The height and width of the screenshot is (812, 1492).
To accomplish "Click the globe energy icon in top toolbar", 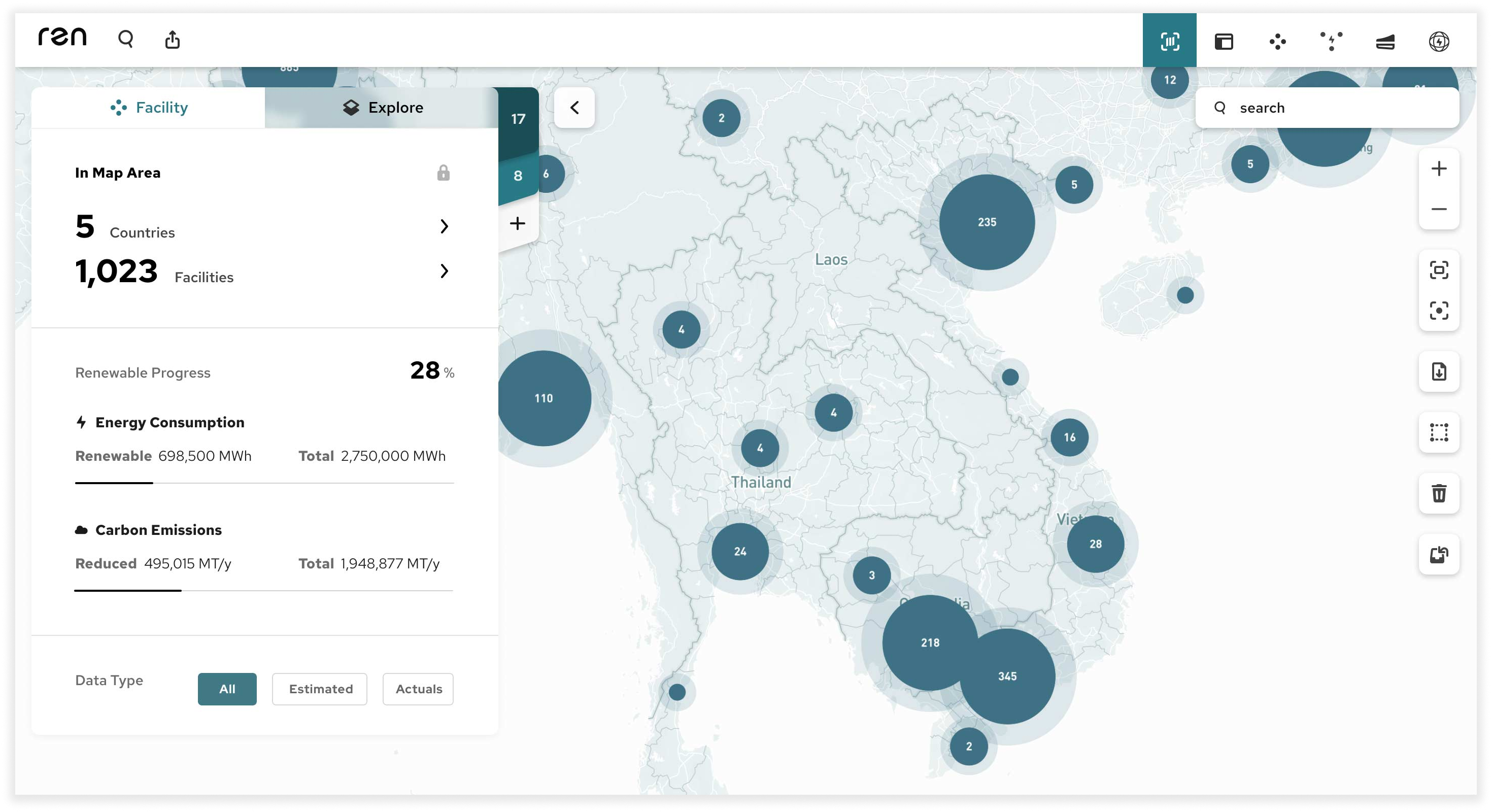I will [1438, 41].
